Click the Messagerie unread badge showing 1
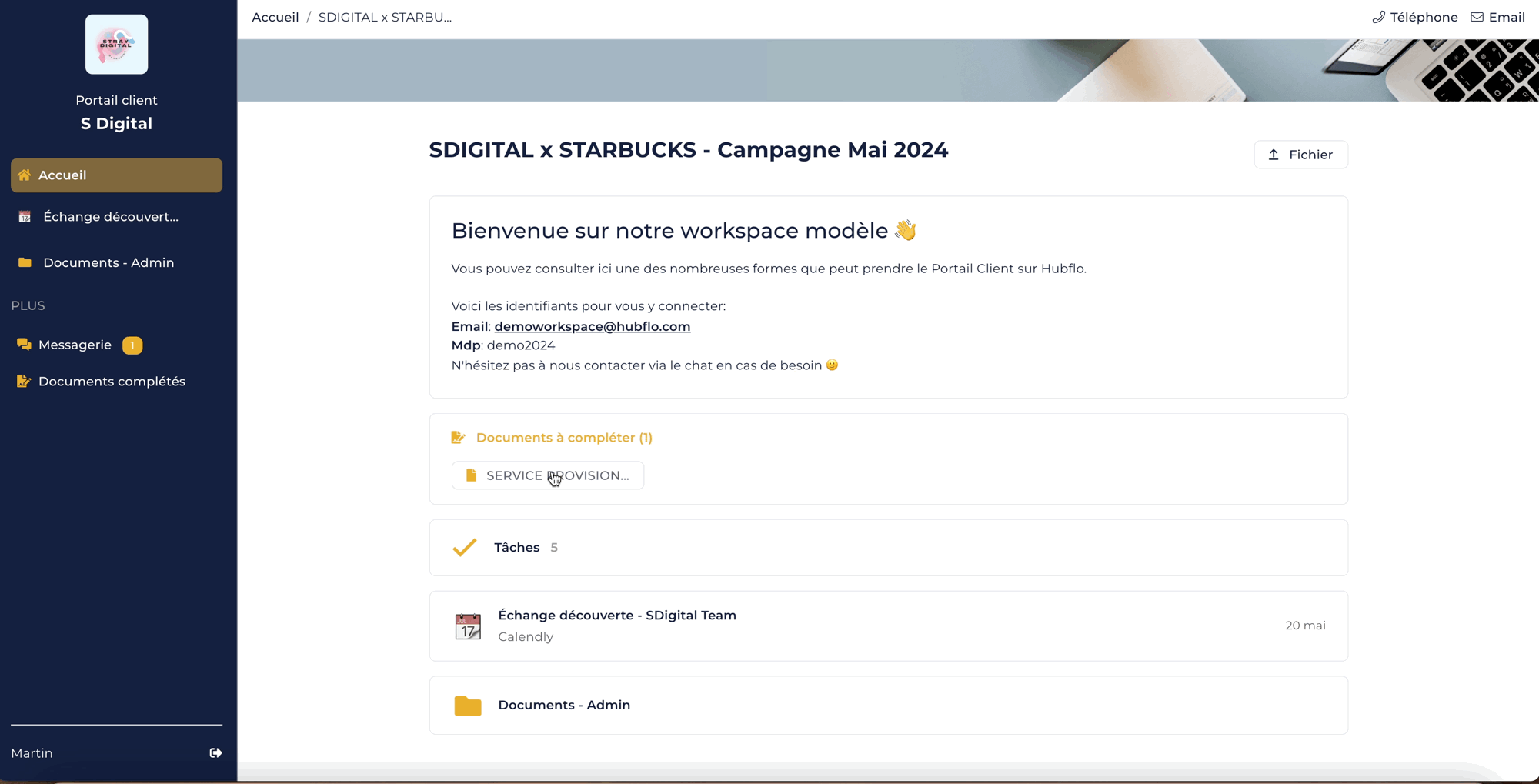 pos(132,345)
